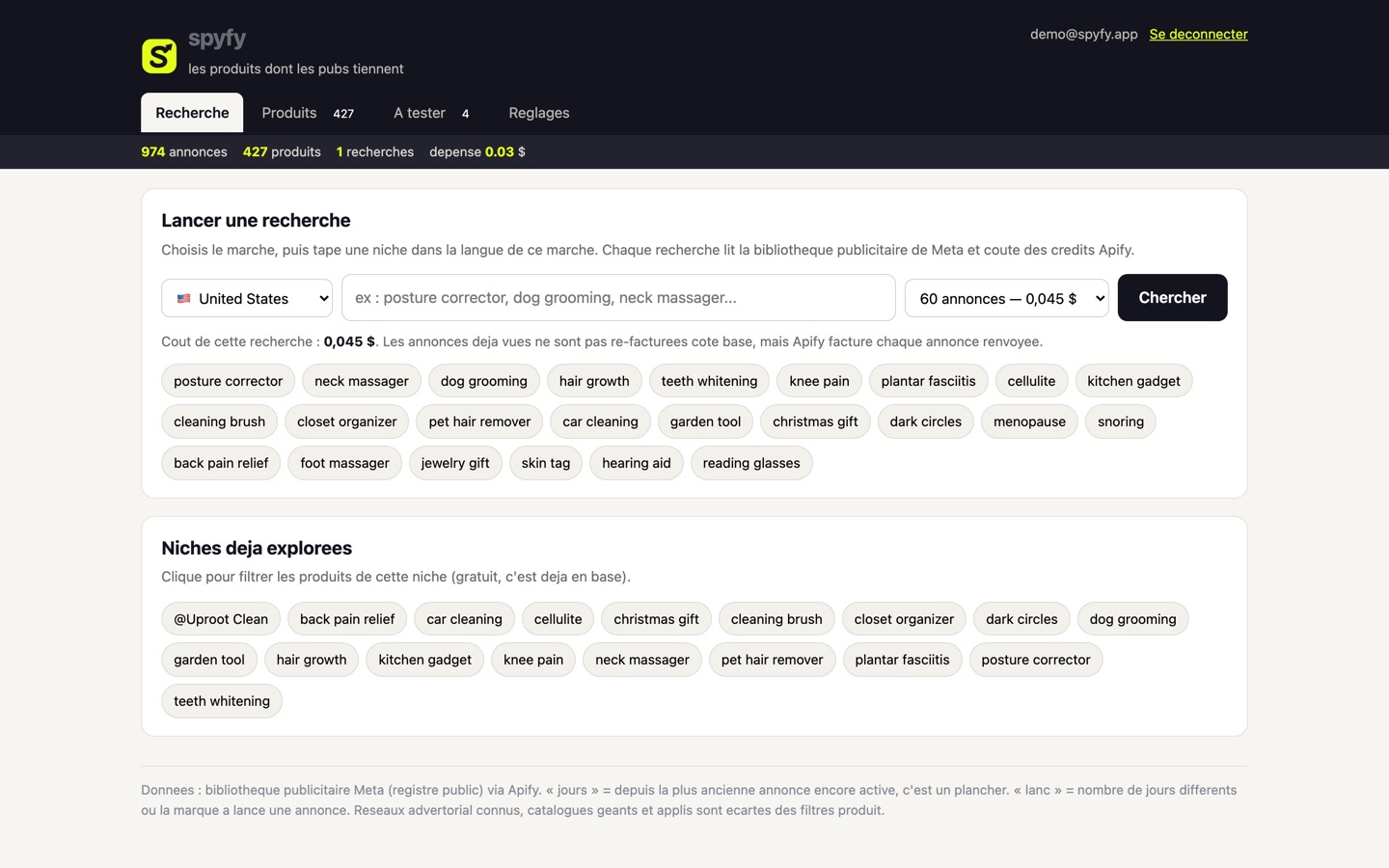Pick the neck massager suggestion chip

tap(362, 381)
